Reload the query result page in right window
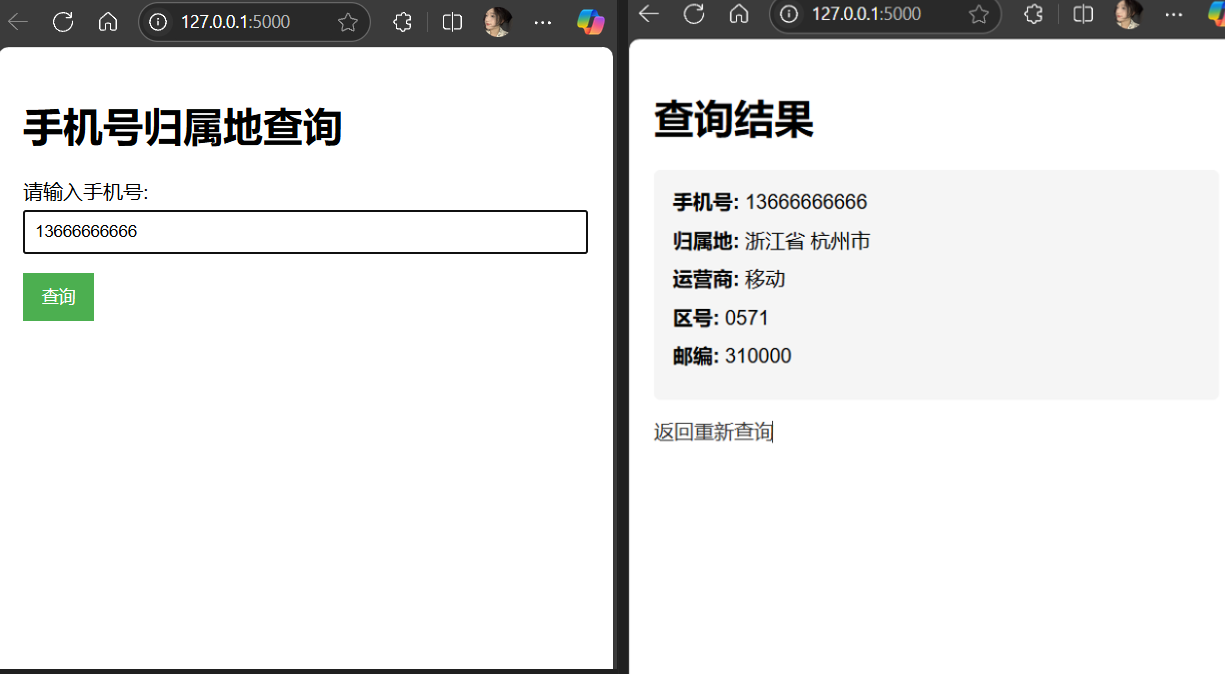The image size is (1225, 674). click(x=694, y=13)
